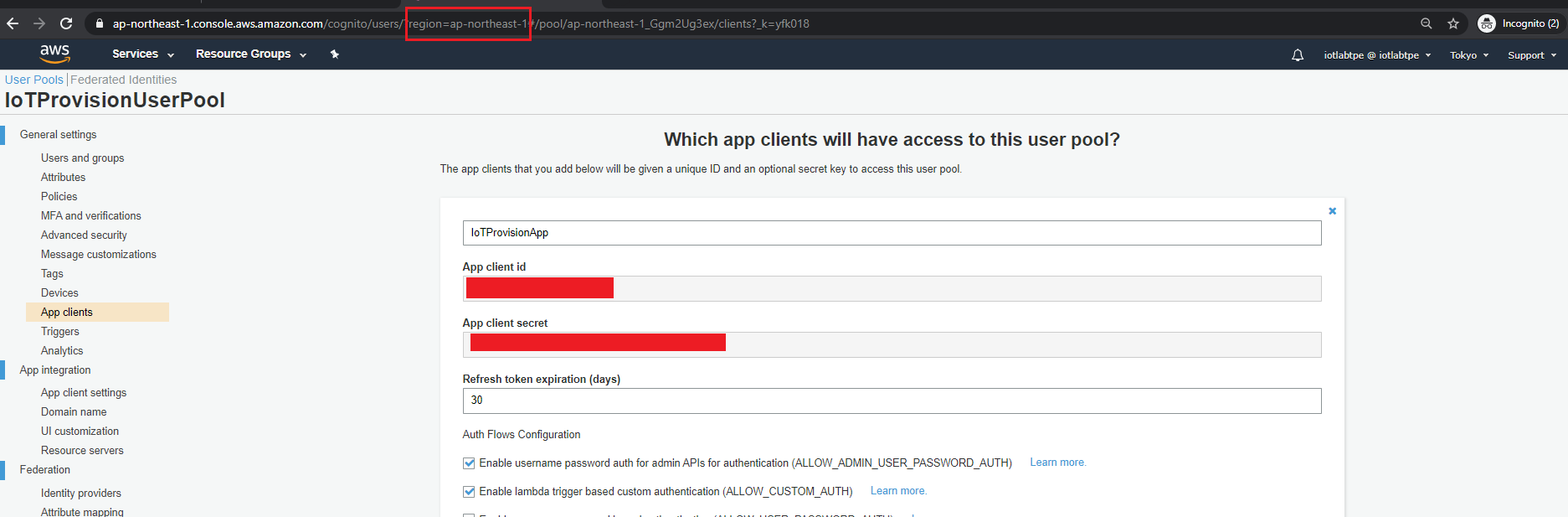Toggle the ALLOW_CUSTOM_AUTH checkbox
1568x517 pixels.
coord(469,492)
